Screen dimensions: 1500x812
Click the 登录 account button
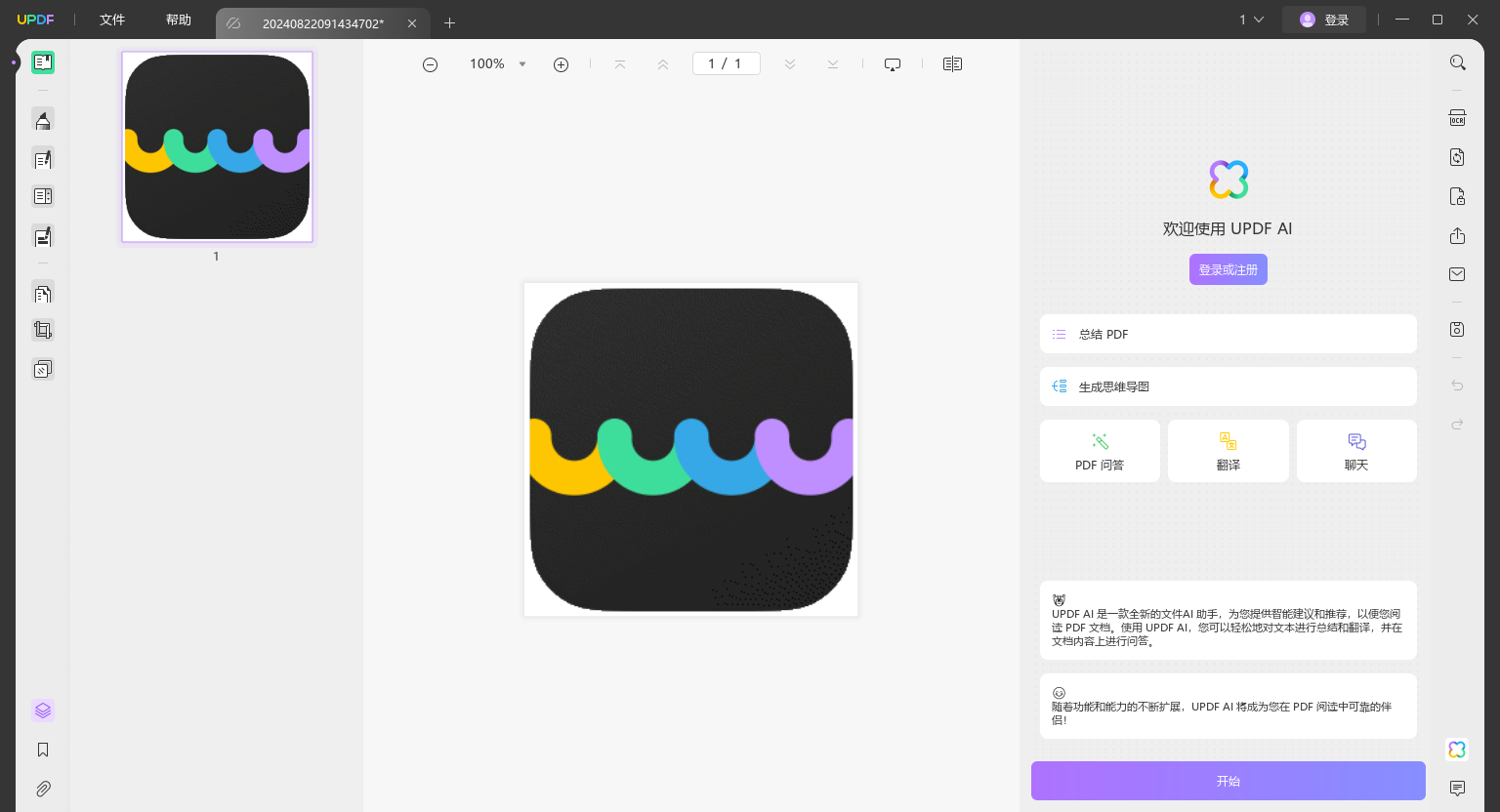tap(1325, 20)
